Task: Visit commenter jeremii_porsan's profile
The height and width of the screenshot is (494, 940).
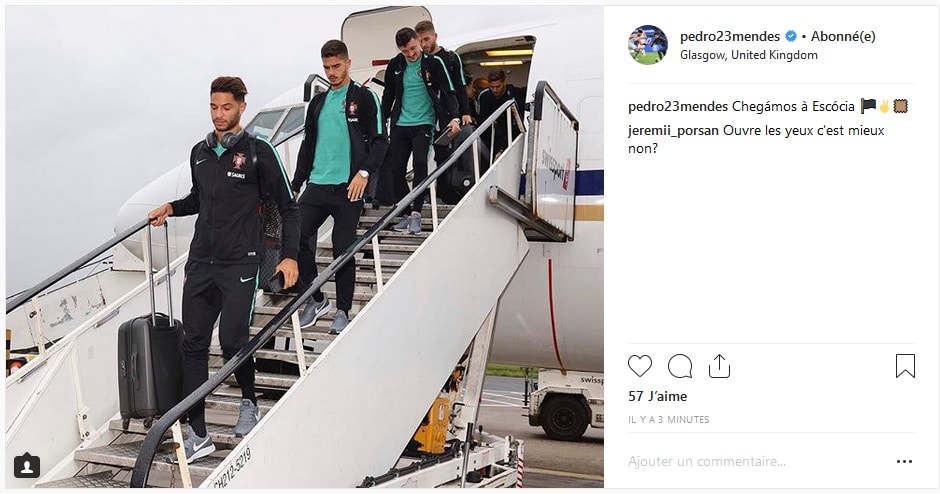Action: (x=673, y=131)
